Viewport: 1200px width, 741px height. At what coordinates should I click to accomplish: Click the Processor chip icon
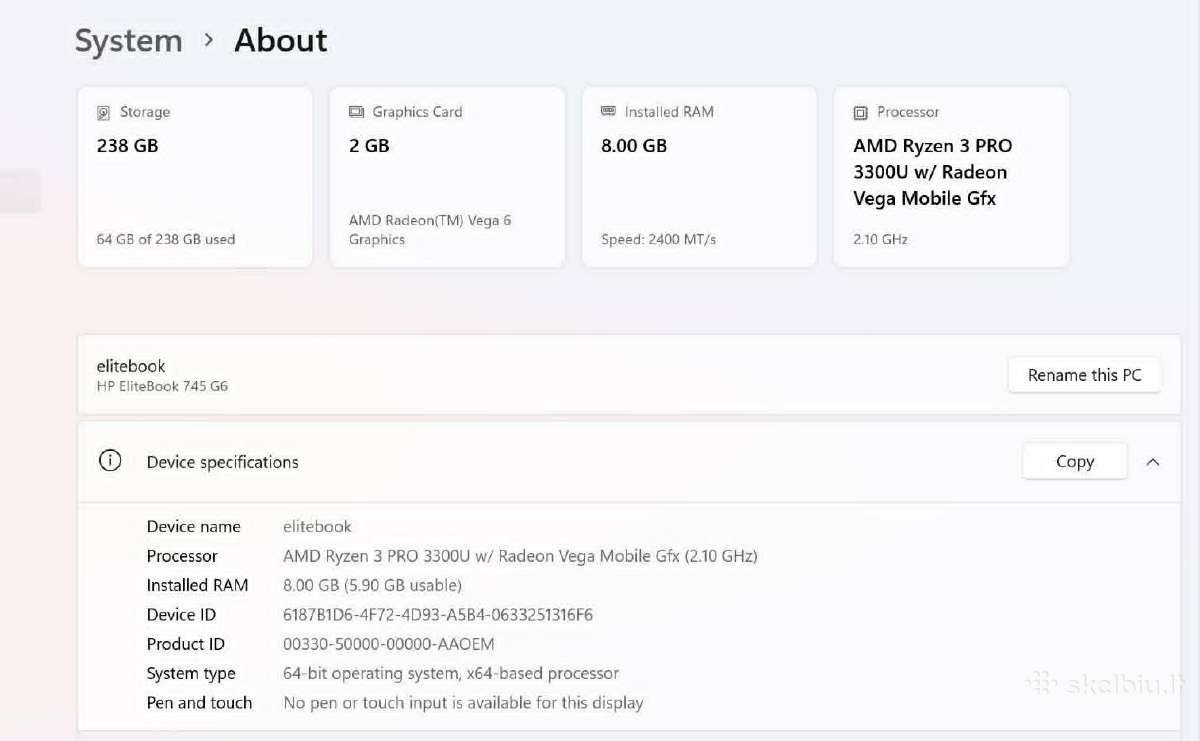pyautogui.click(x=860, y=112)
